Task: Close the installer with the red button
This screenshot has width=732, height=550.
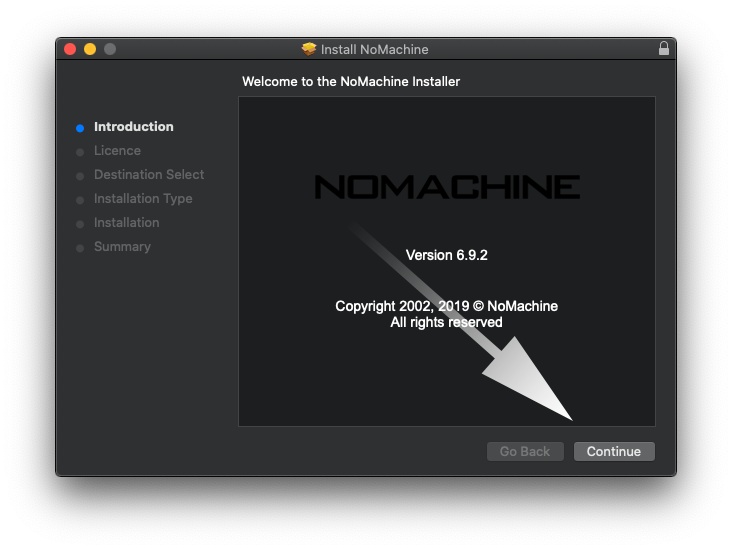Action: tap(70, 49)
